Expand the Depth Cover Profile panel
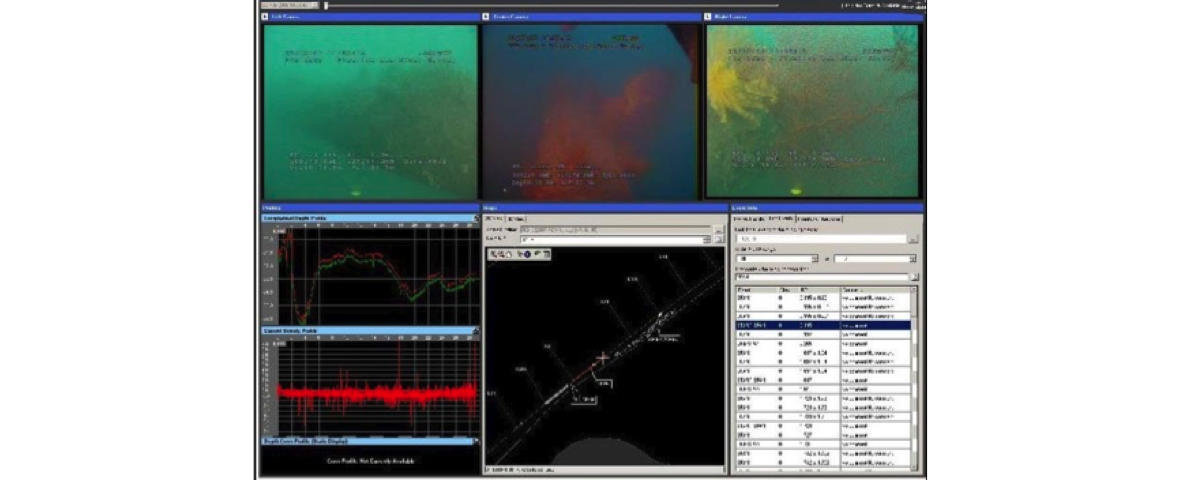This screenshot has width=1180, height=480. click(476, 440)
